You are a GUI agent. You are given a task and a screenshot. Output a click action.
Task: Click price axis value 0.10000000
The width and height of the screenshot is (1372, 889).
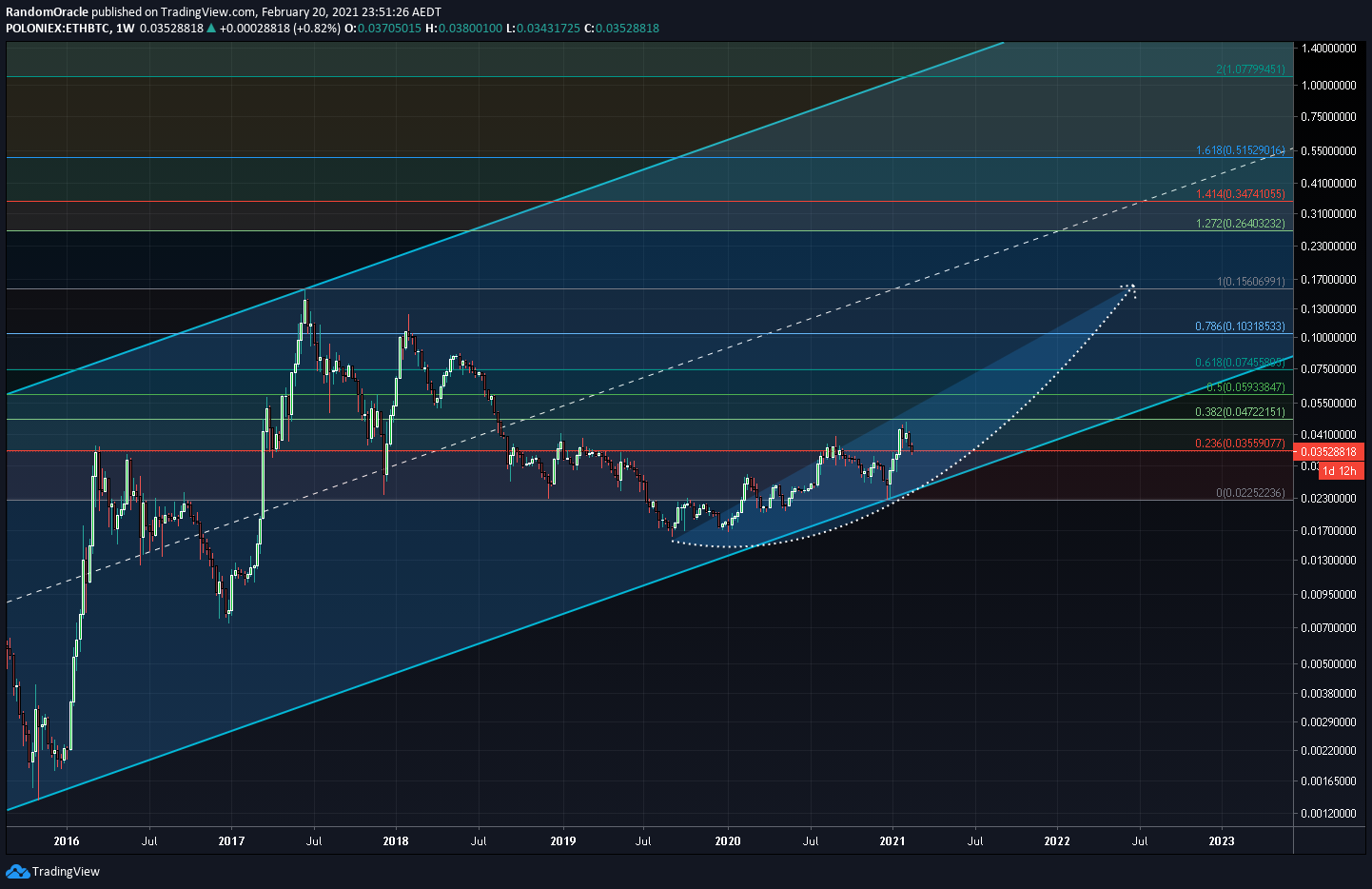1328,338
